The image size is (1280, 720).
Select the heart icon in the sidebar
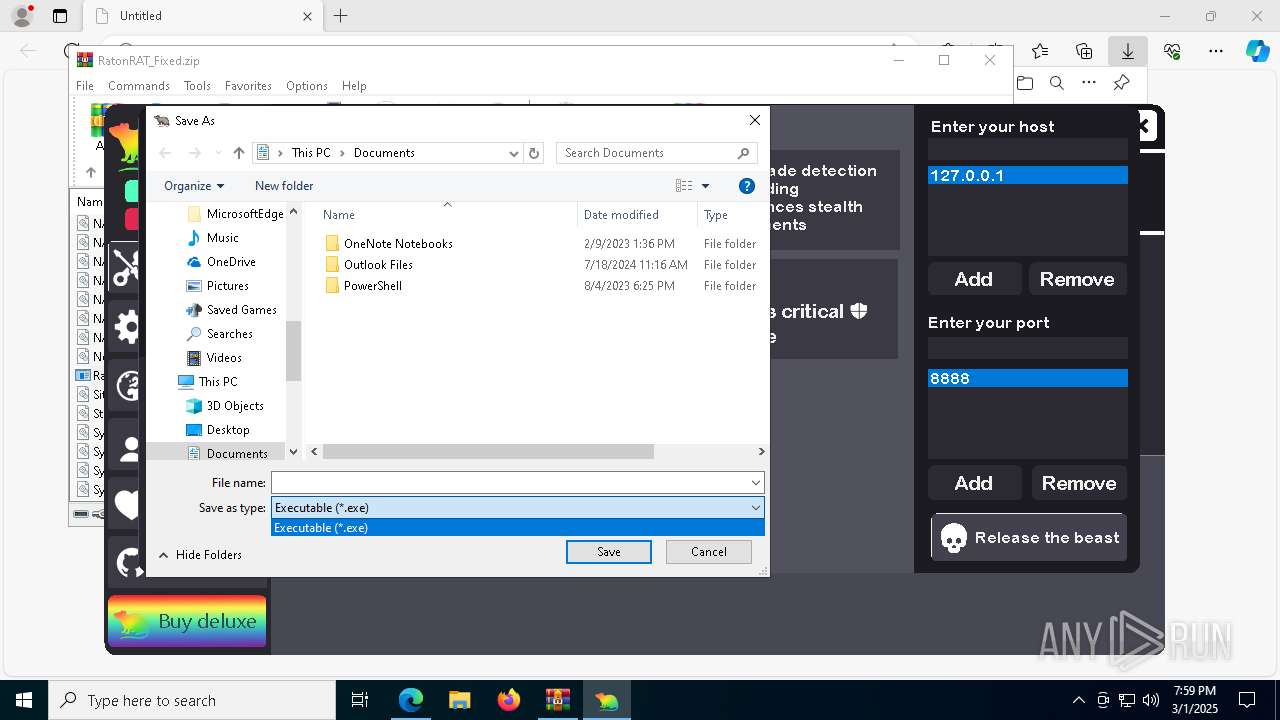(x=127, y=504)
